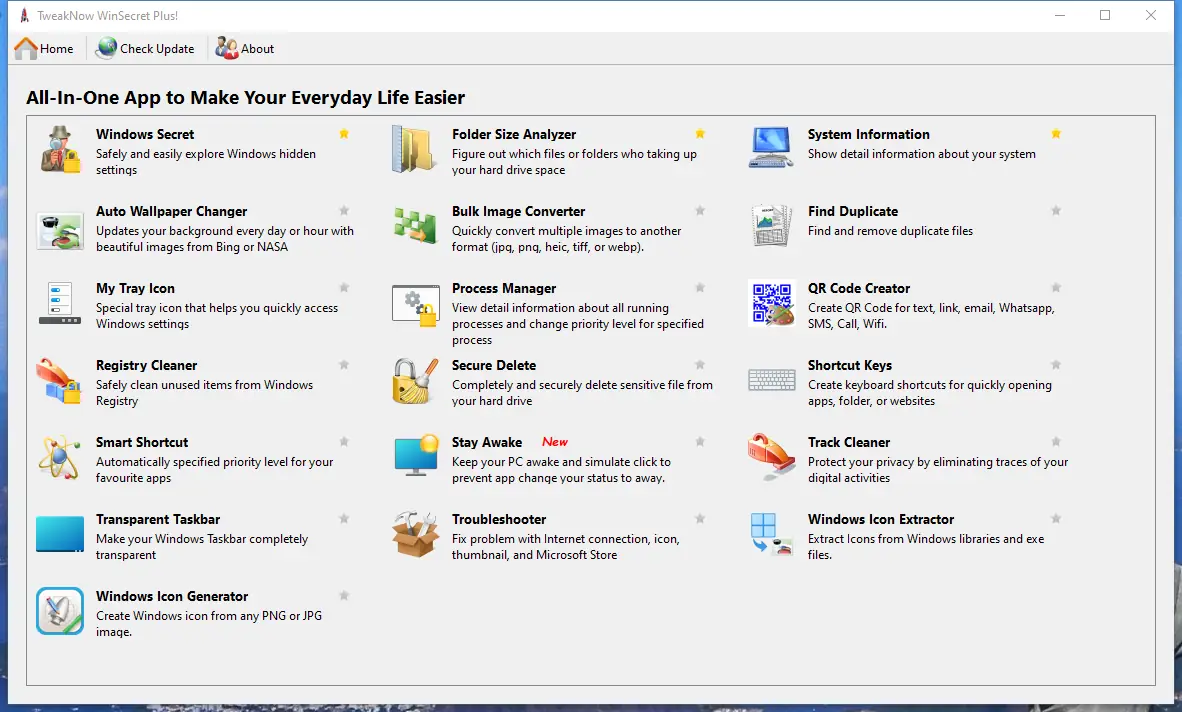Click the Folder Size Analyzer folder icon
This screenshot has width=1182, height=712.
point(415,149)
